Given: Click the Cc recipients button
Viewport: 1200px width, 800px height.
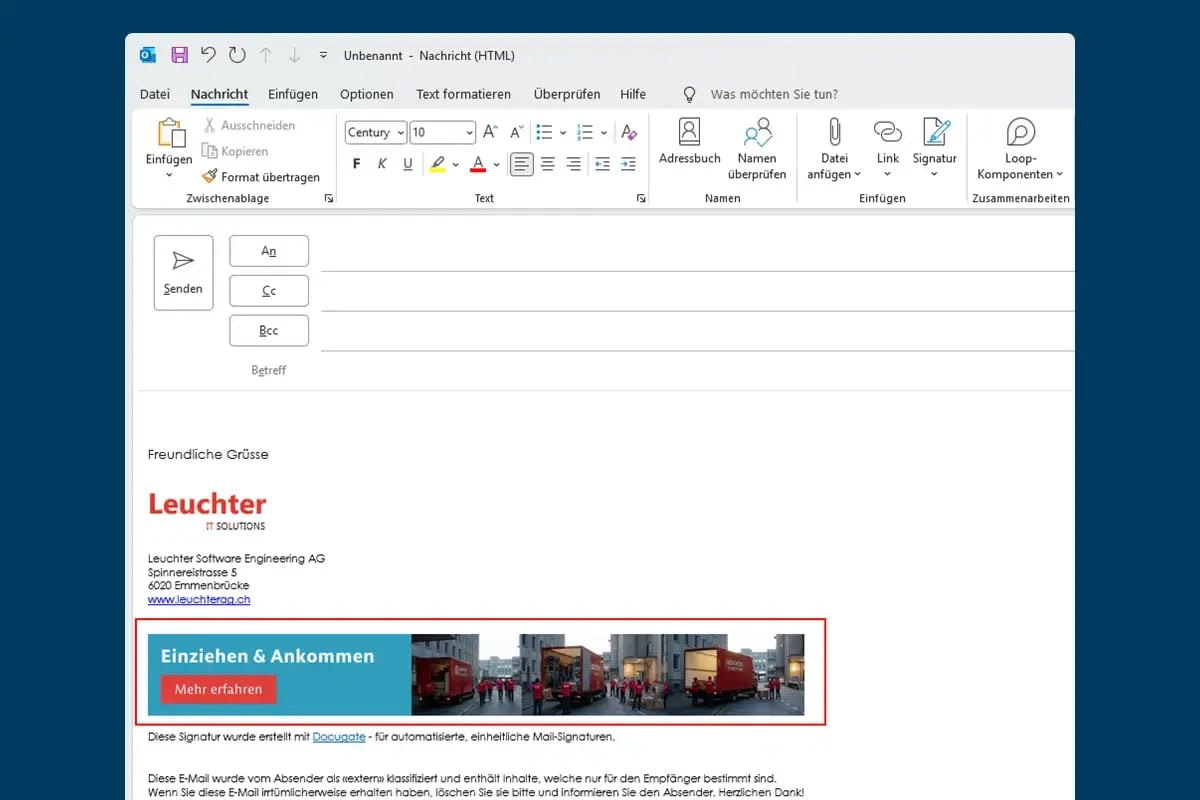Looking at the screenshot, I should (269, 291).
